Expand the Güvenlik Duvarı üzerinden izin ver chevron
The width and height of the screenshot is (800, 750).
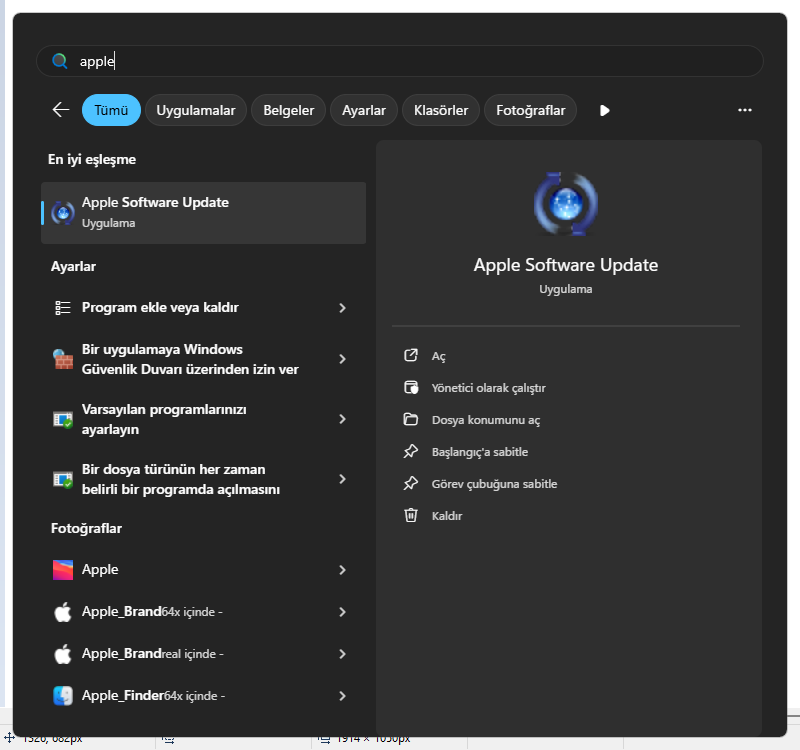pyautogui.click(x=342, y=359)
